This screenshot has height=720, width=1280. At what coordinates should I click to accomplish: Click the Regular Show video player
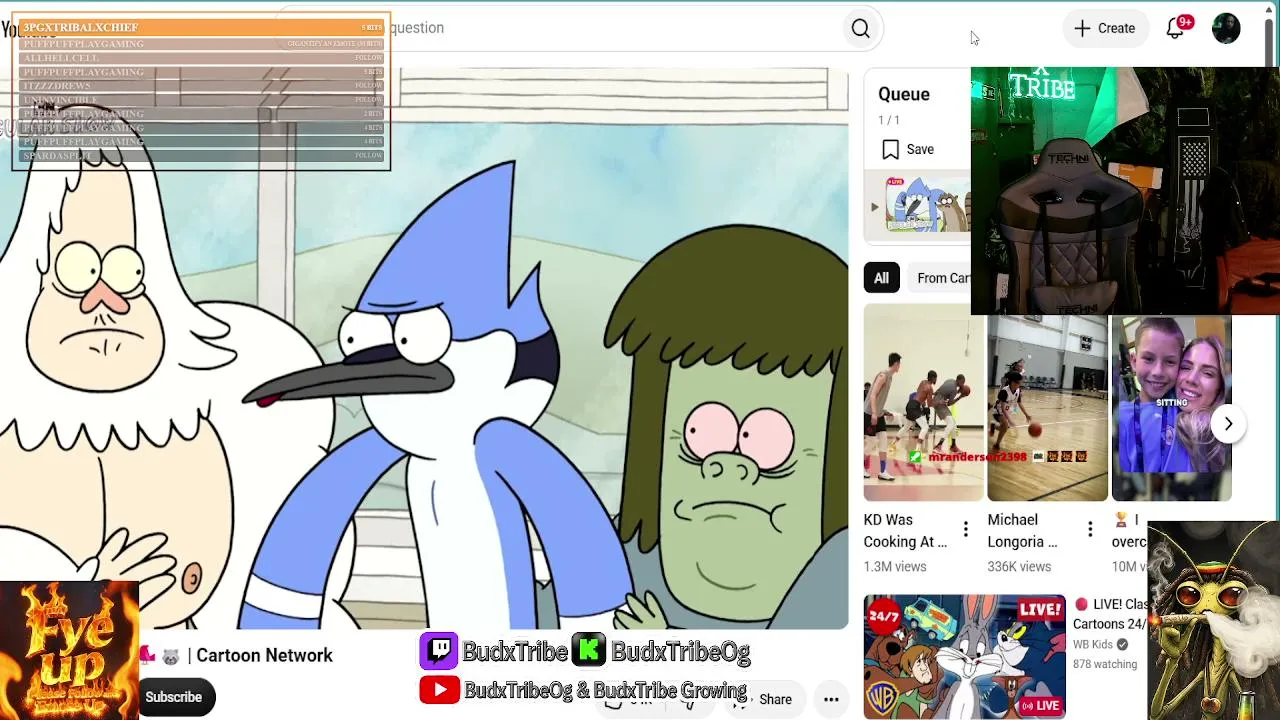click(x=424, y=348)
